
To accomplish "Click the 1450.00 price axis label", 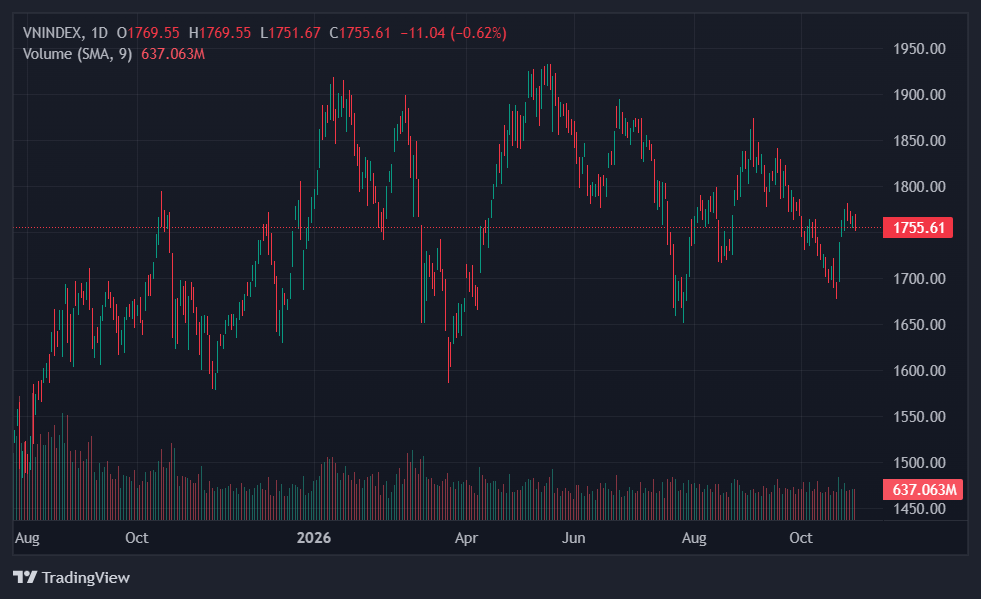I will [919, 509].
